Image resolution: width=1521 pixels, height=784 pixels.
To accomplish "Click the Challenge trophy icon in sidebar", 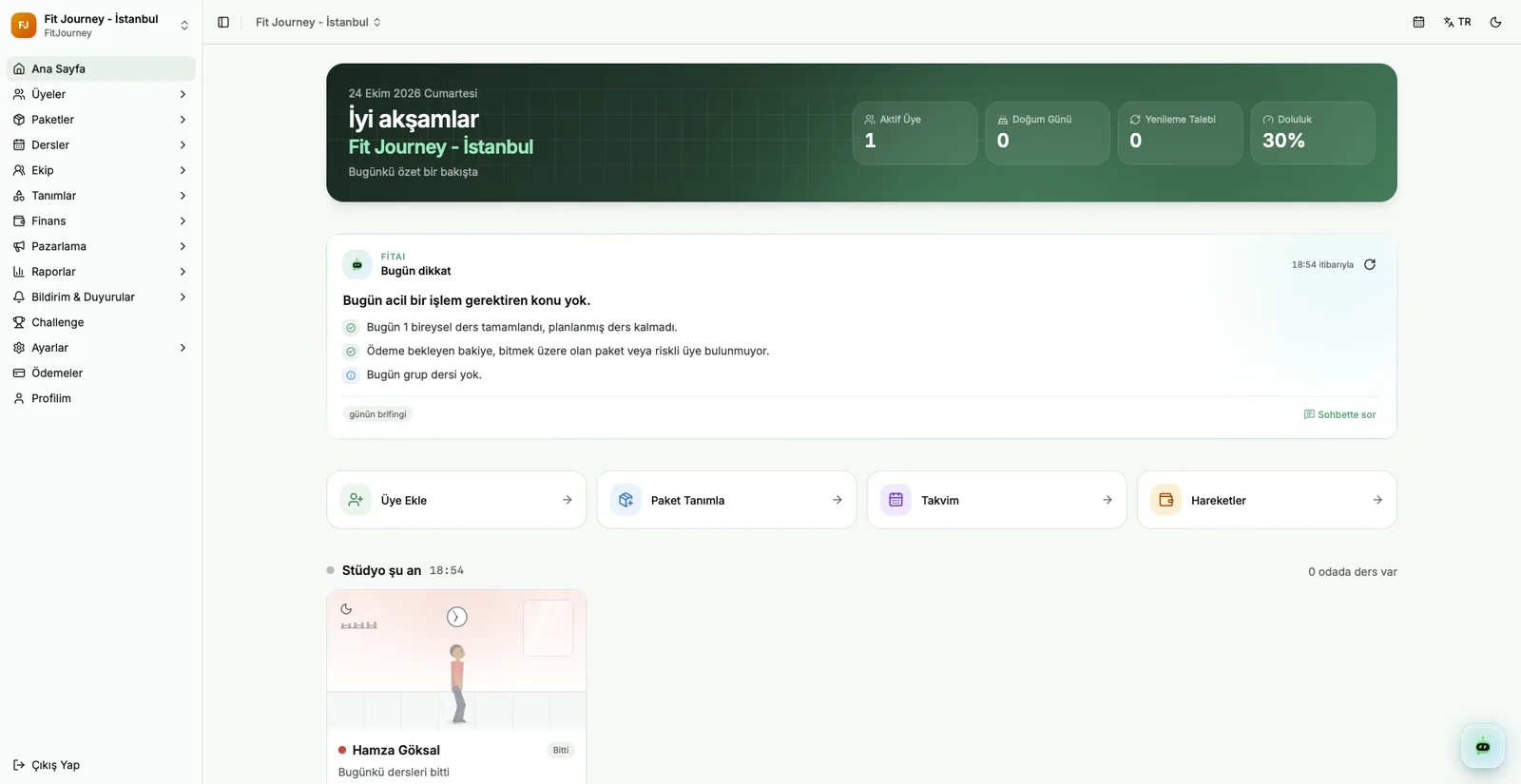I will [19, 322].
